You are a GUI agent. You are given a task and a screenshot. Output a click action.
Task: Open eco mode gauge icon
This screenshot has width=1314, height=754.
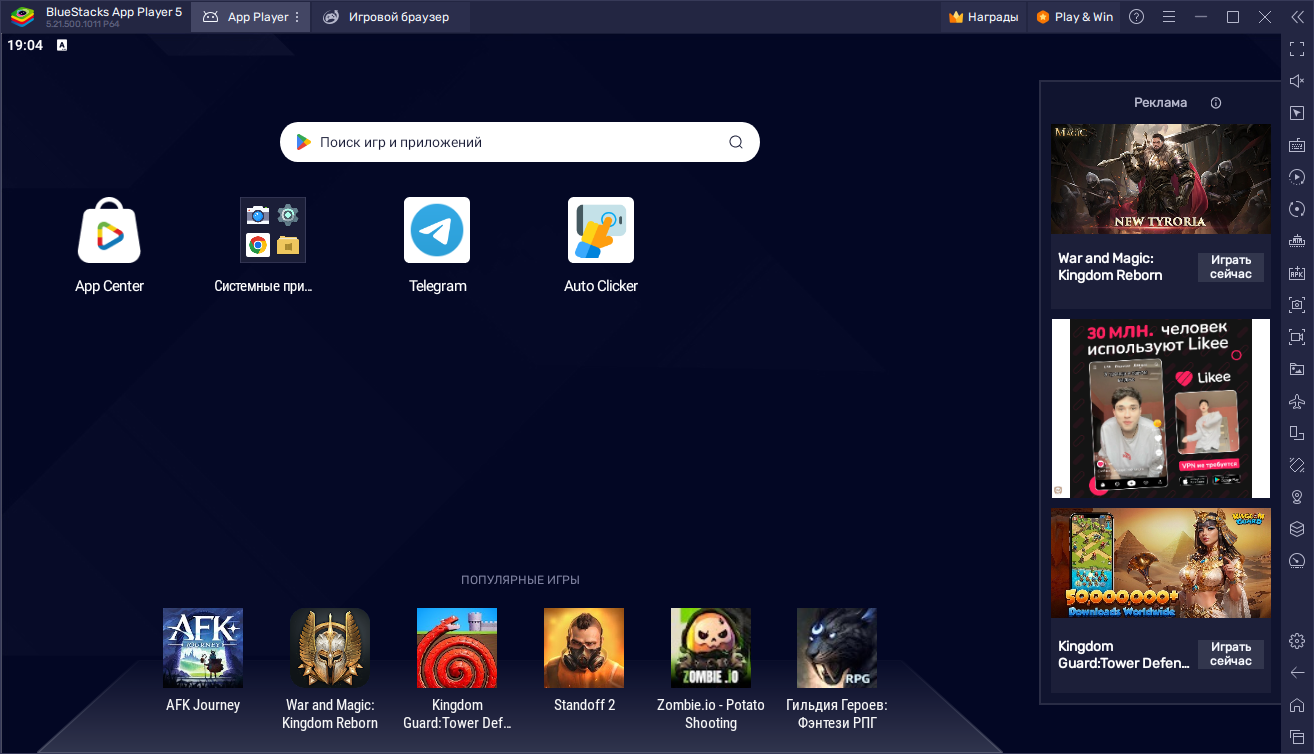tap(1297, 561)
